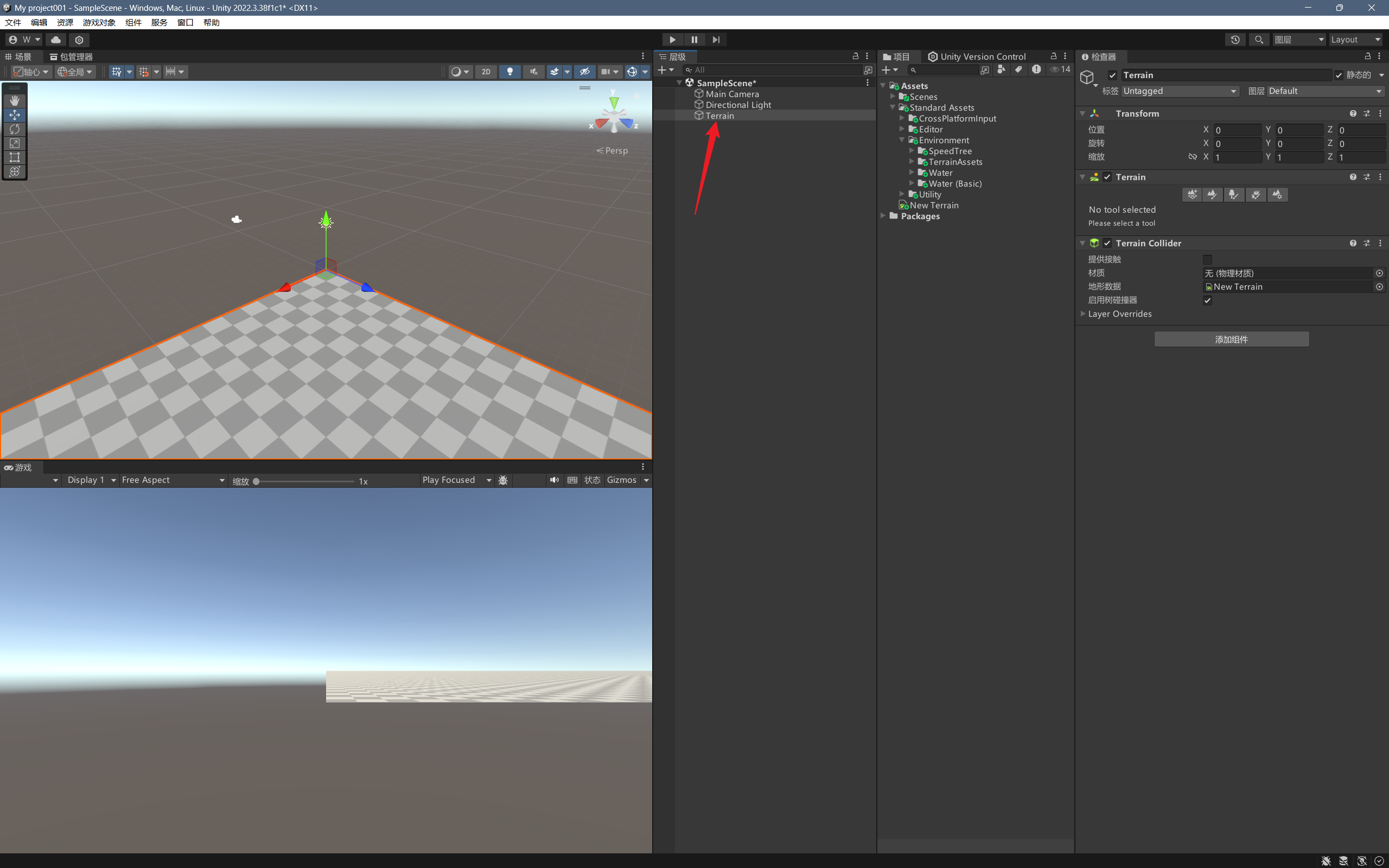
Task: Select the Rotate tool
Action: click(x=14, y=129)
